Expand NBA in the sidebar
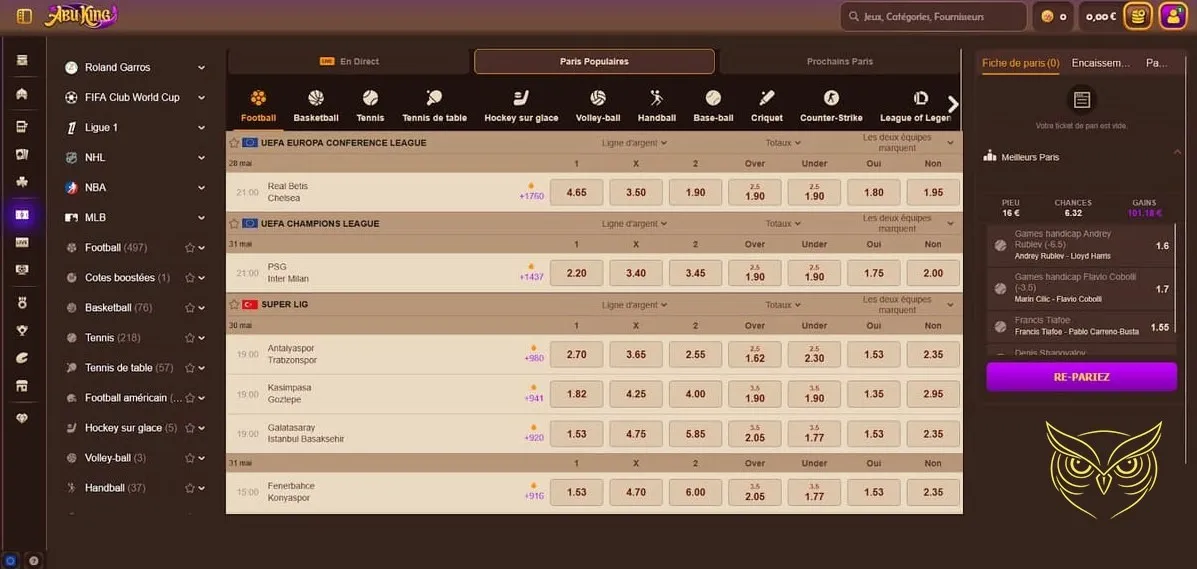The height and width of the screenshot is (569, 1197). point(202,187)
